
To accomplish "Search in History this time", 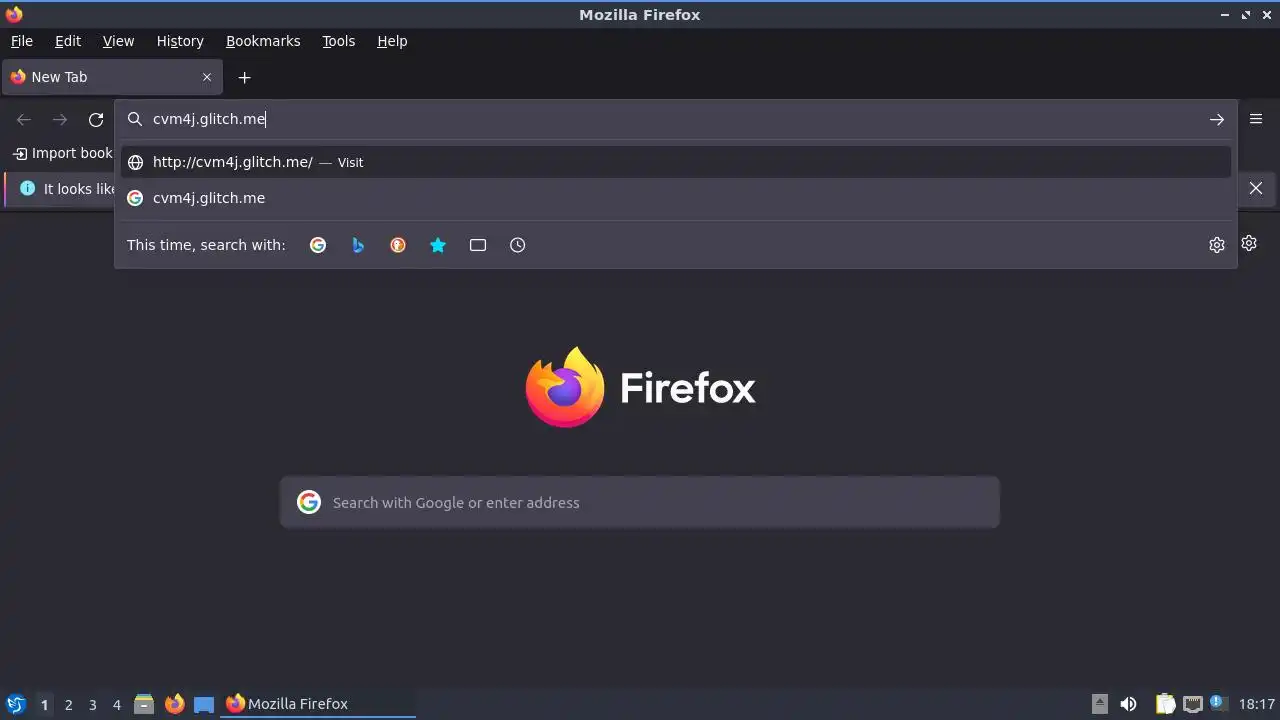I will (518, 245).
